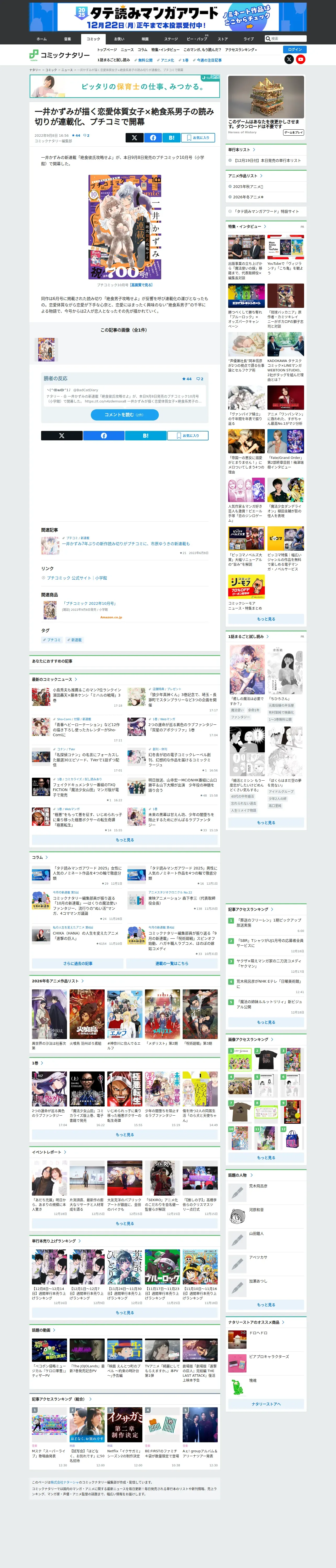Add to favorites with upper お気に入り bookmark button
This screenshot has height=1568, width=336.
point(198,137)
